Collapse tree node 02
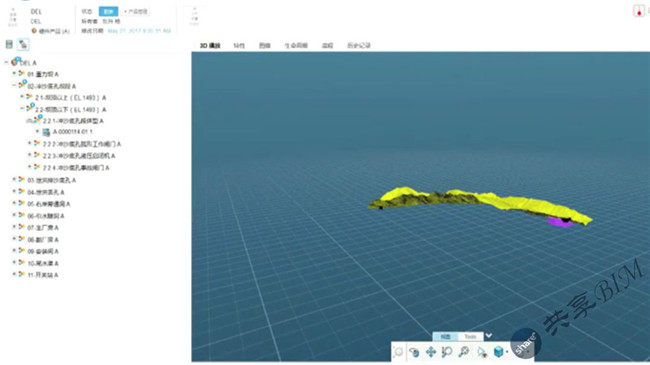Image resolution: width=650 pixels, height=365 pixels. 14,85
